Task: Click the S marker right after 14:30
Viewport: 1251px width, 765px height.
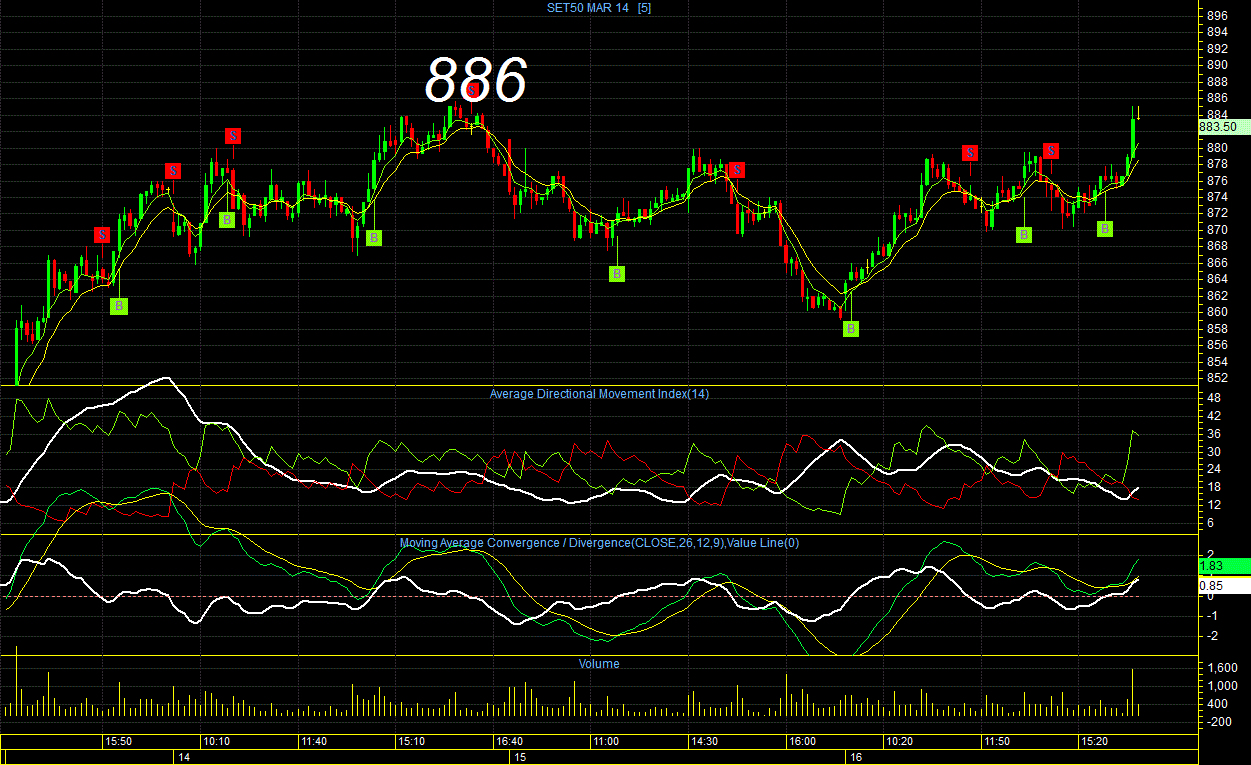Action: click(737, 169)
